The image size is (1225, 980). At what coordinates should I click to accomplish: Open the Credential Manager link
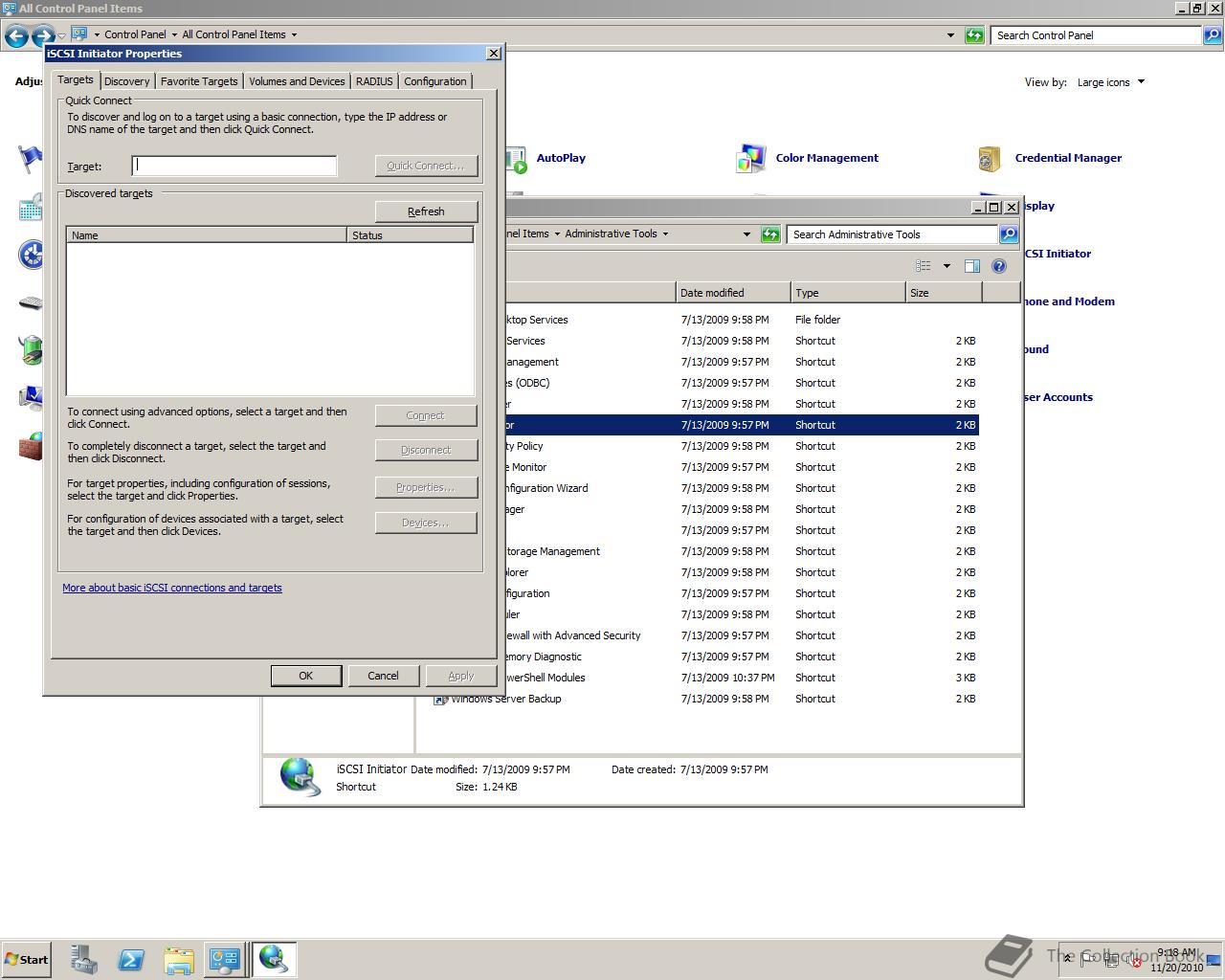(x=1068, y=158)
